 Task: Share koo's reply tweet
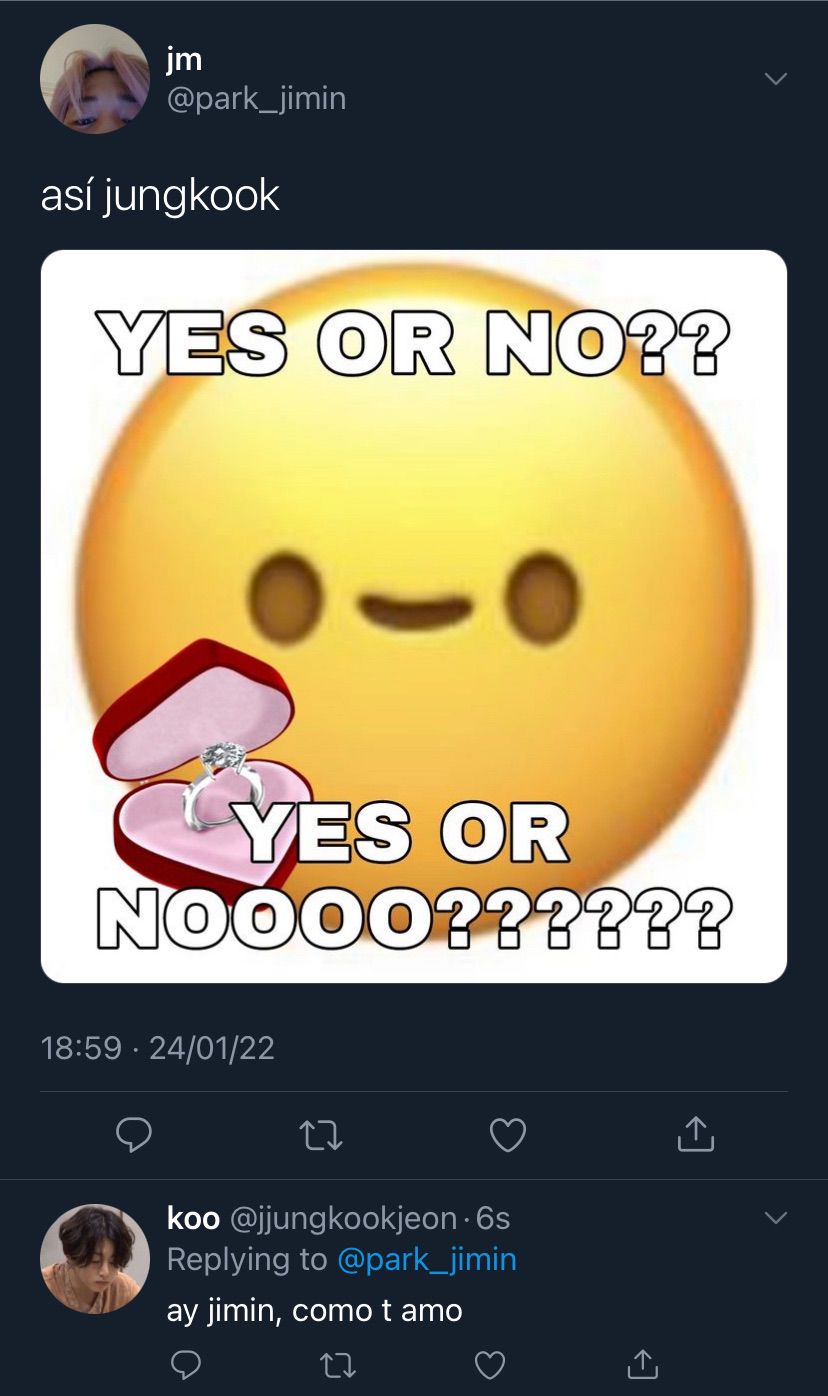pyautogui.click(x=641, y=1363)
